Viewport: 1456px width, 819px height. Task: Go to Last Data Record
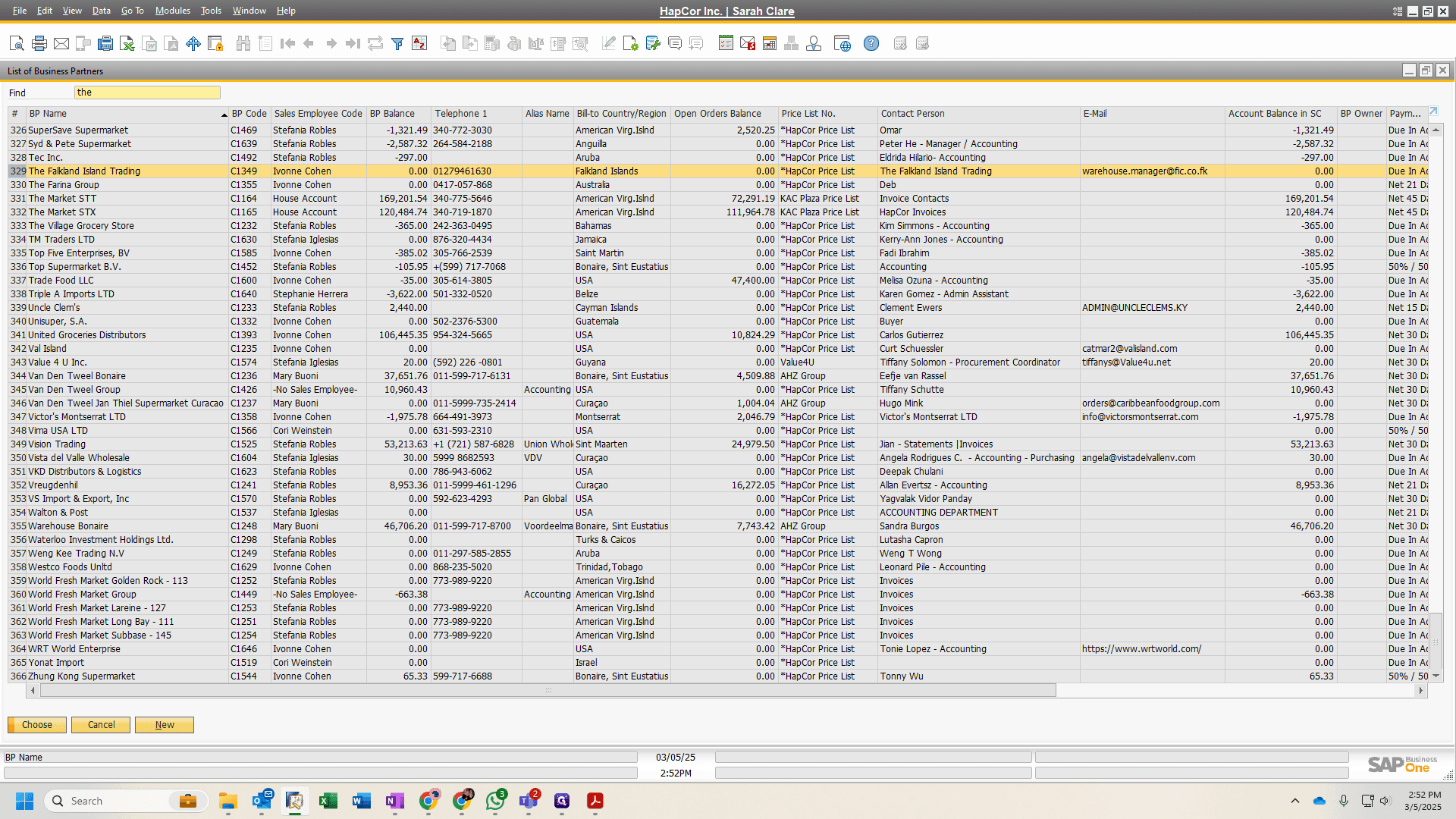353,43
